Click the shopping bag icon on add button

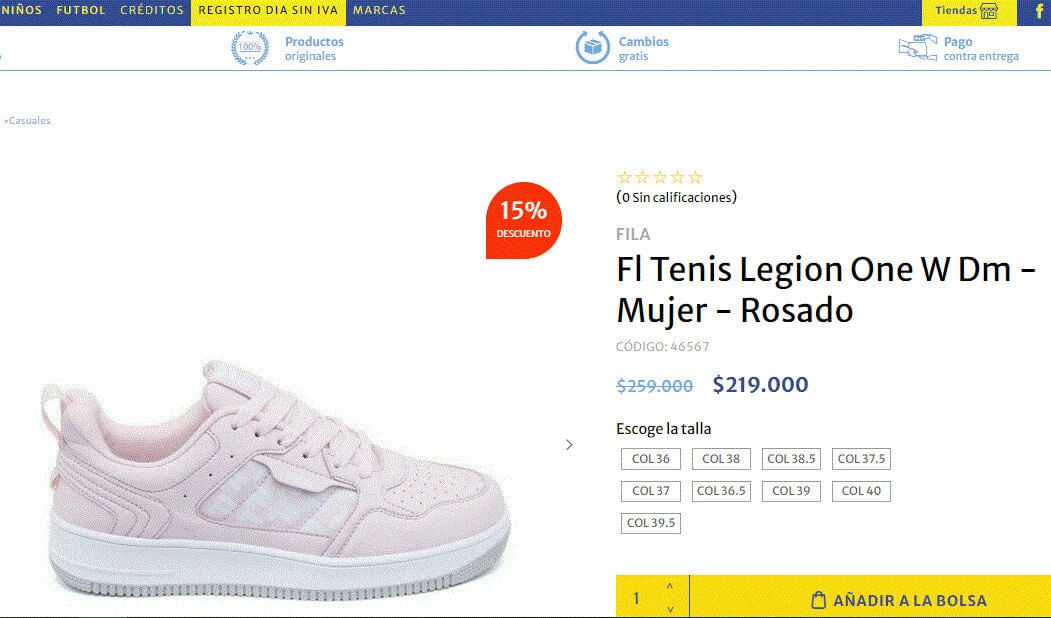(x=818, y=600)
